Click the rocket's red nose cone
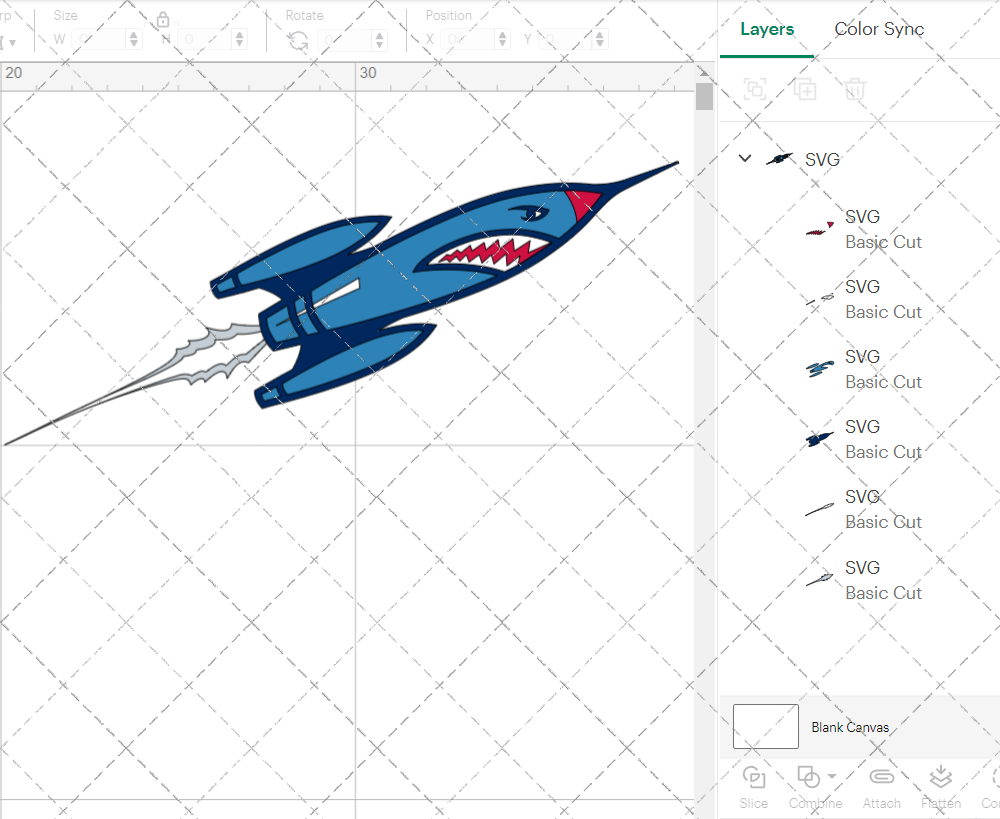The image size is (1000, 819). click(x=582, y=203)
